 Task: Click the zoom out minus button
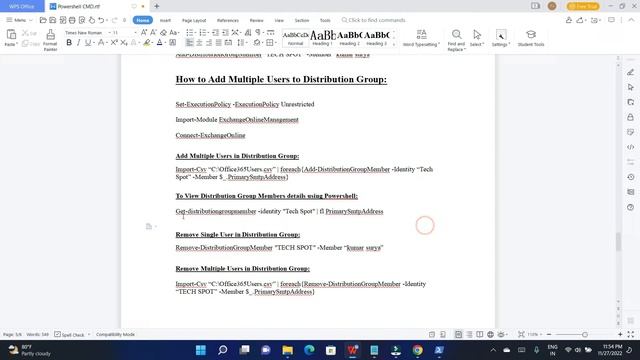pyautogui.click(x=549, y=334)
